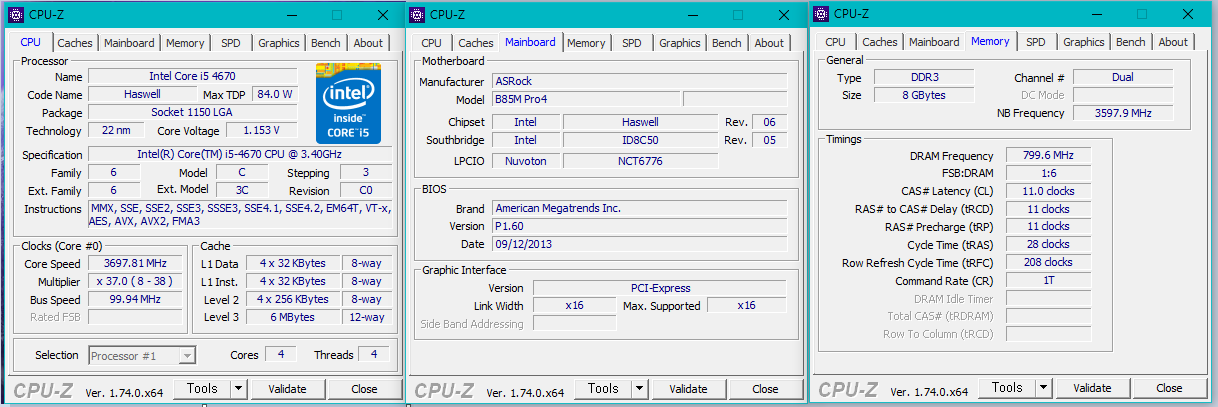
Task: Expand Tools dropdown arrow in the Memory window
Action: (x=1043, y=388)
